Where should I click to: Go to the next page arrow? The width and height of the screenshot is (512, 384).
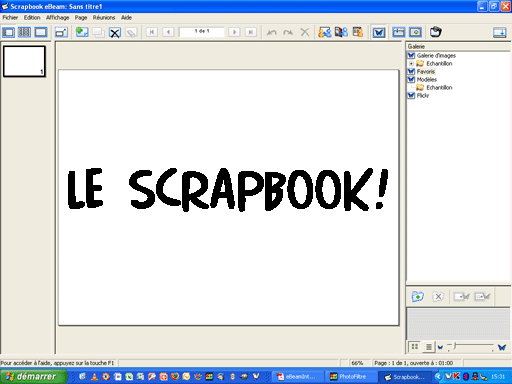coord(234,32)
